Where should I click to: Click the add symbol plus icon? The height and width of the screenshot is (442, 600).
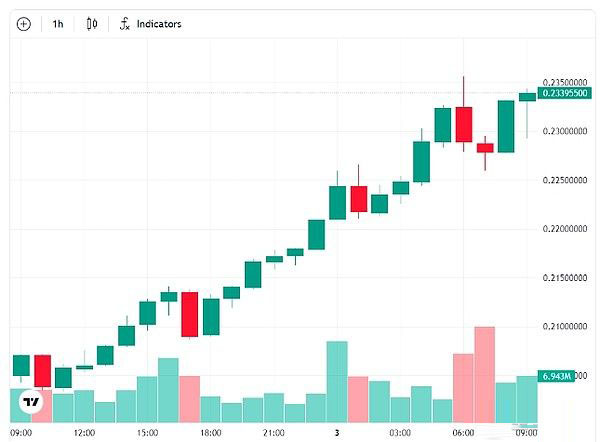click(24, 23)
